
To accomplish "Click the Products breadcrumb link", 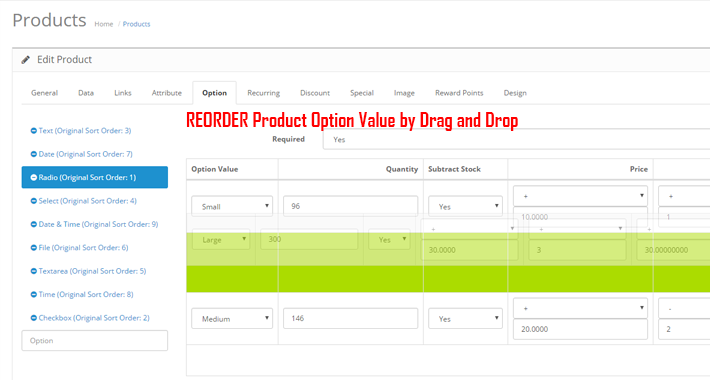I will 136,24.
